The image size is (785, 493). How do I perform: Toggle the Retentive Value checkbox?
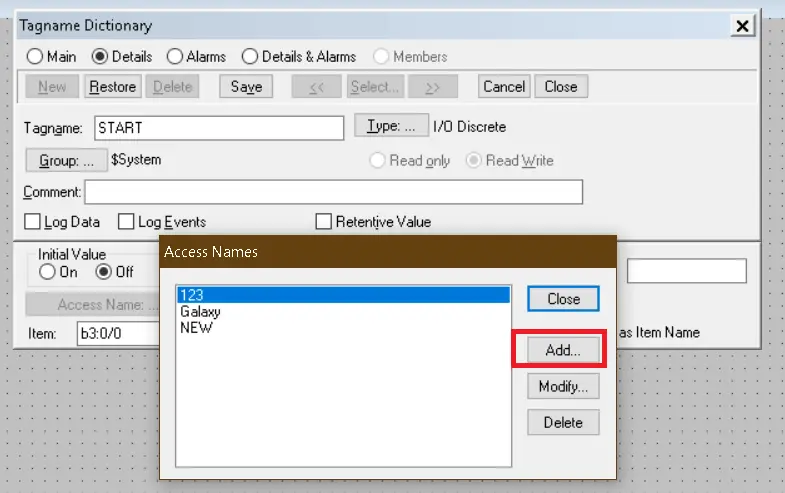point(323,221)
